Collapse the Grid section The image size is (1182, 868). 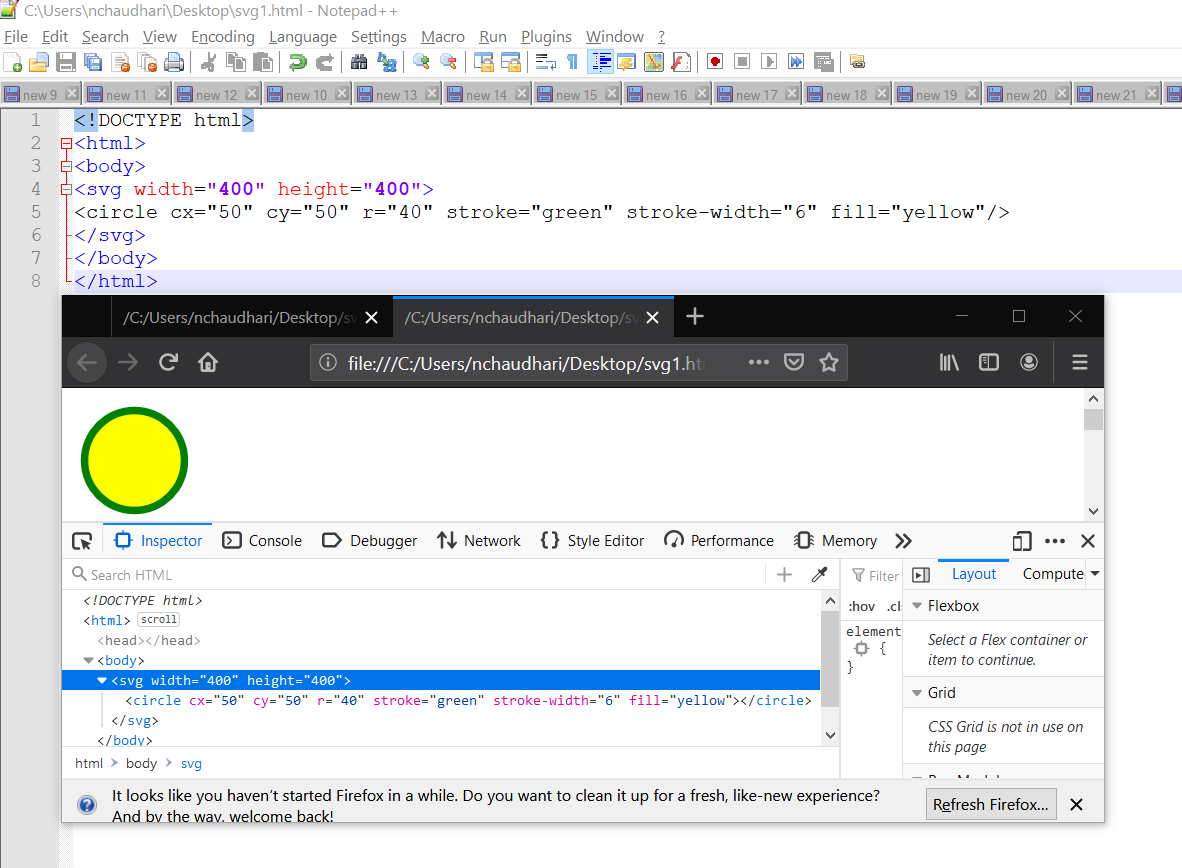click(917, 692)
